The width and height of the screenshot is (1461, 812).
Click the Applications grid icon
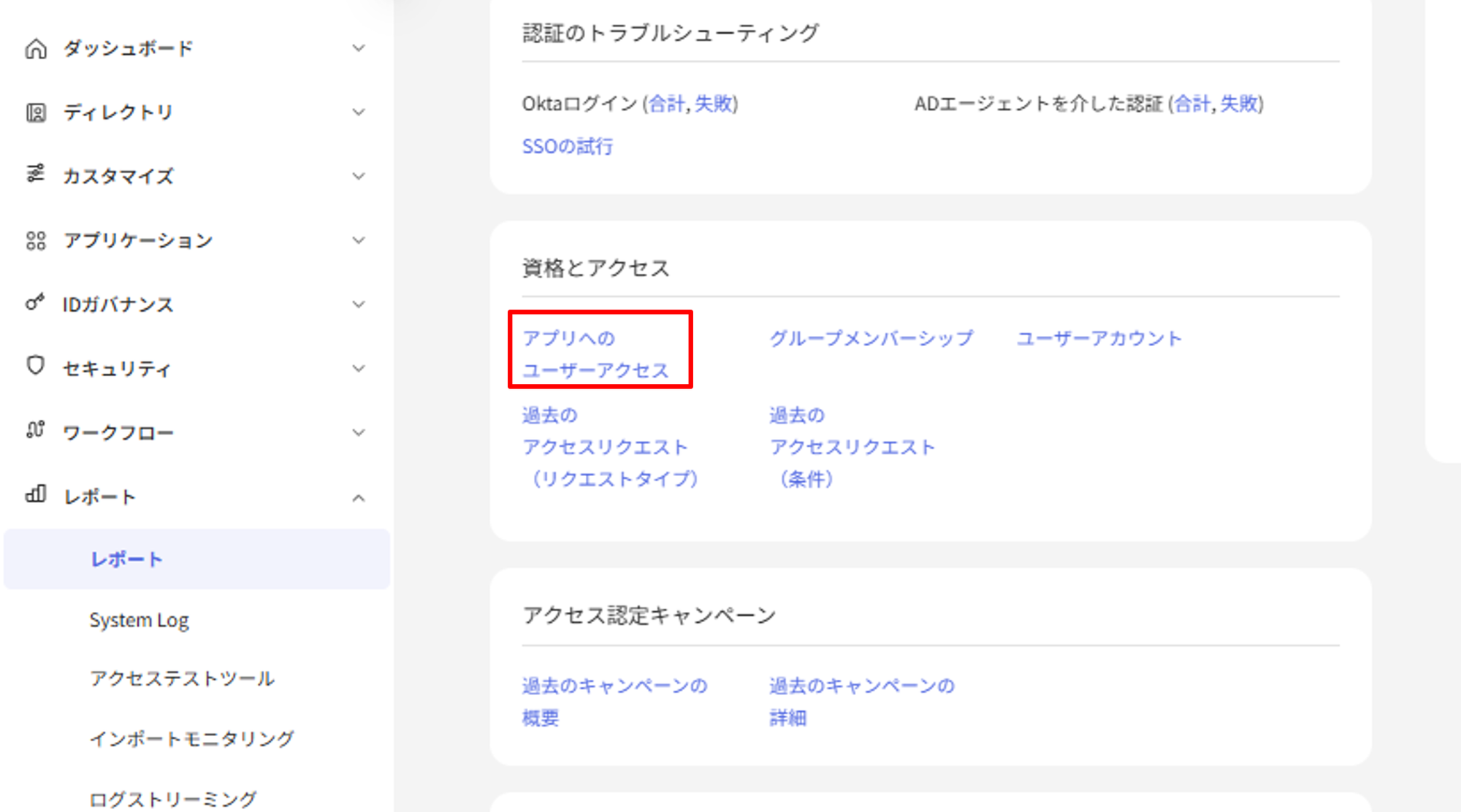coord(35,240)
